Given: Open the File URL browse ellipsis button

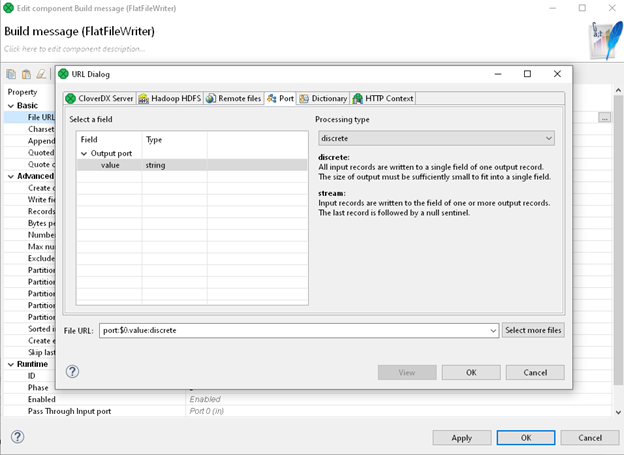Looking at the screenshot, I should 604,117.
